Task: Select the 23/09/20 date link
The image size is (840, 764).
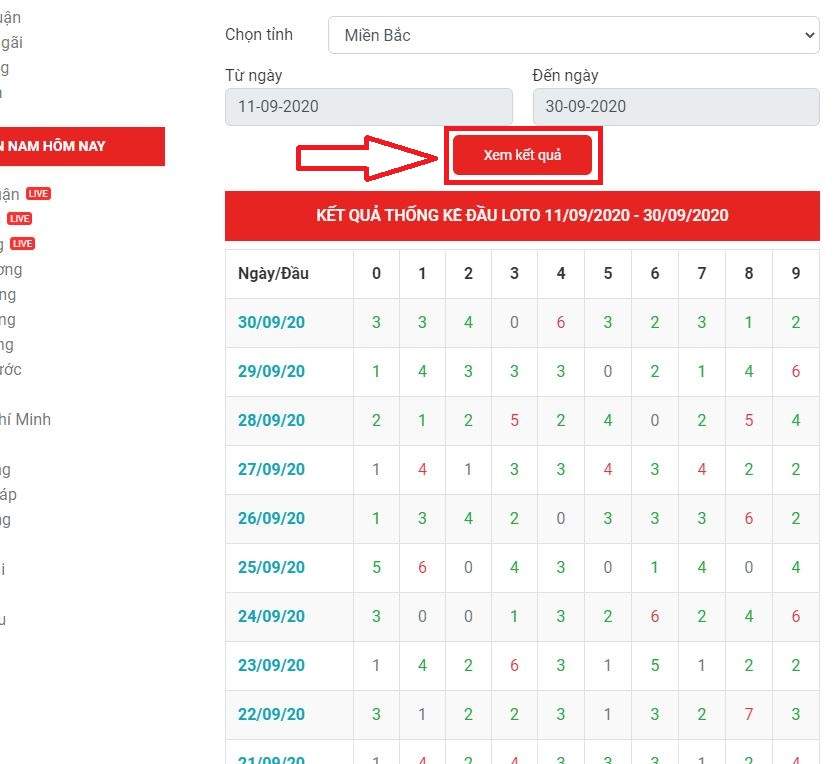Action: click(x=271, y=666)
